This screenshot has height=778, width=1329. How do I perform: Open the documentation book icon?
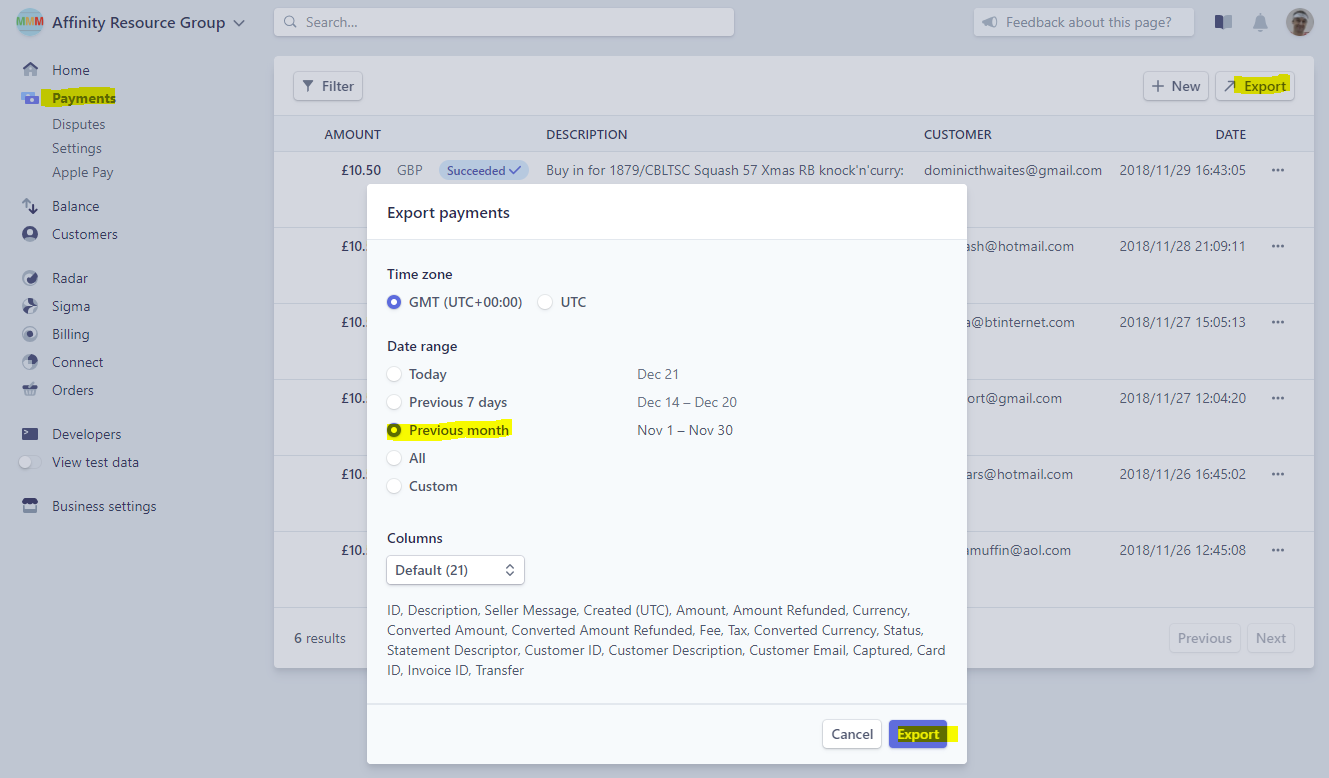click(1223, 22)
